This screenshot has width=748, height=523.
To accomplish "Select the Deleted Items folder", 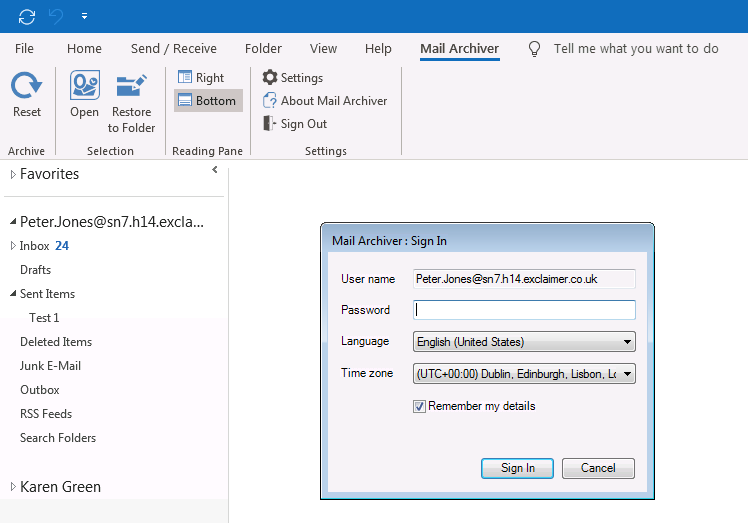I will point(56,342).
